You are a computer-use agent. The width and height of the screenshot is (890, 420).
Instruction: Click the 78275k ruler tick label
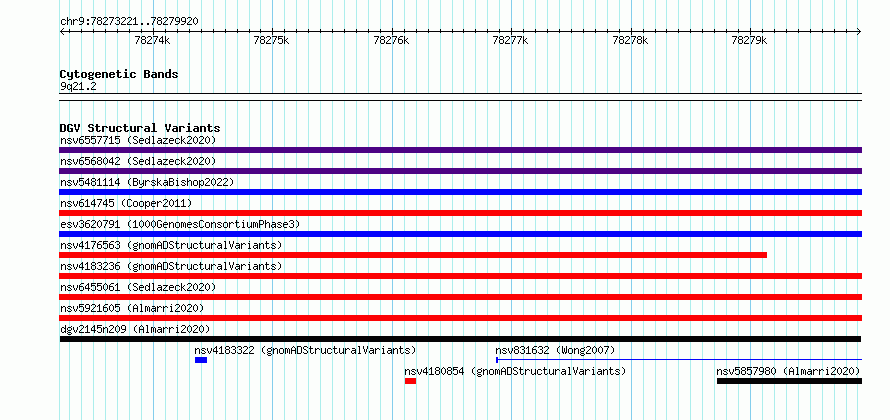[271, 40]
